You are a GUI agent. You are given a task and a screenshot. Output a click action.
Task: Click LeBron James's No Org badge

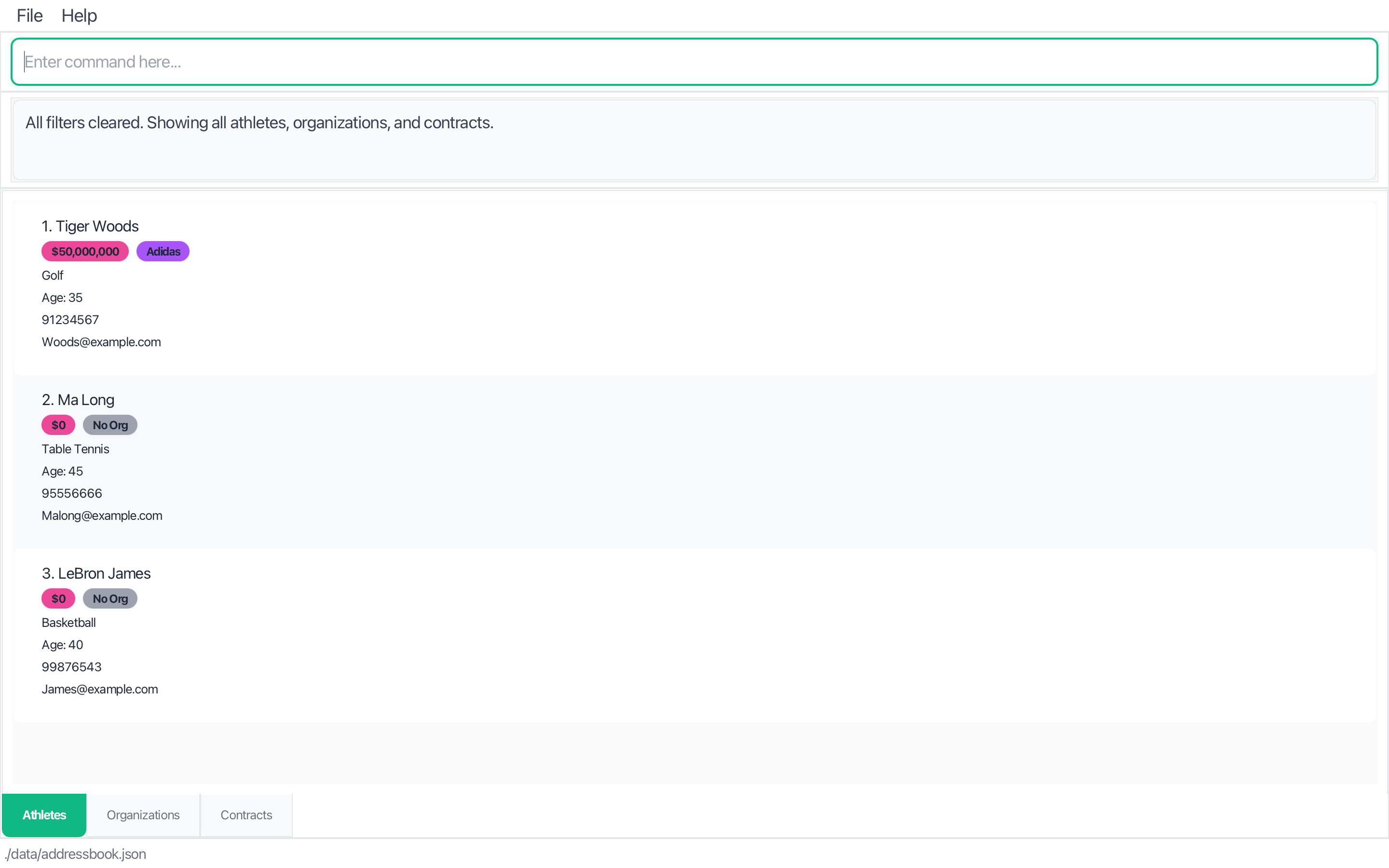coord(110,599)
